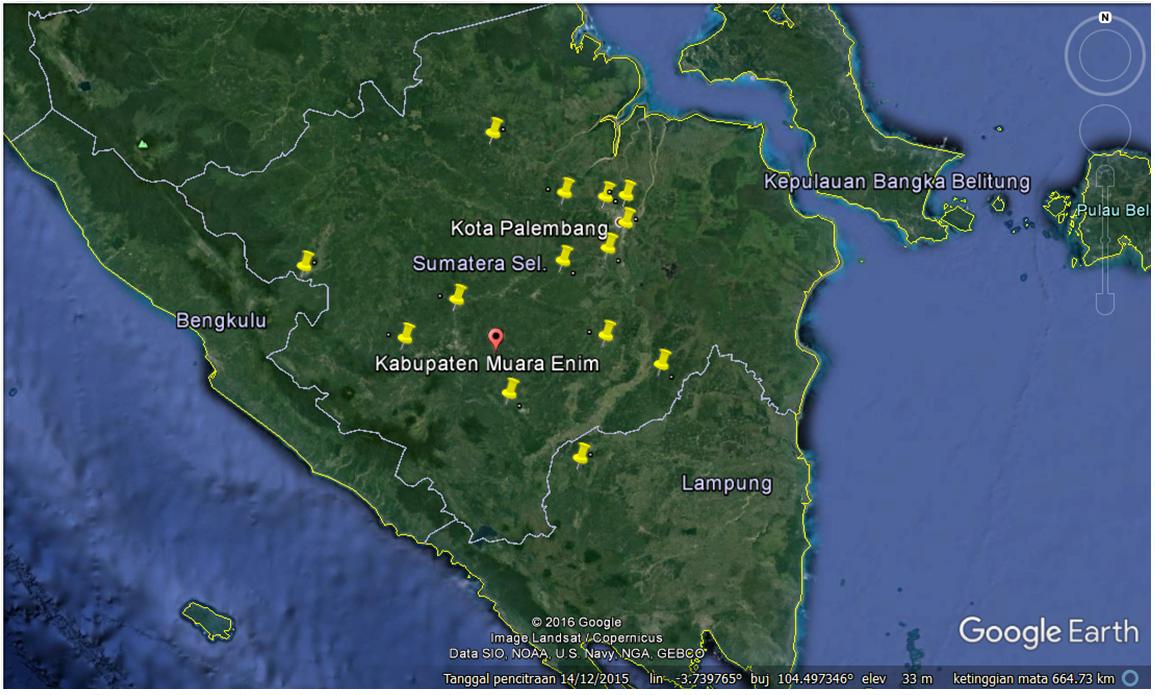Image resolution: width=1155 pixels, height=695 pixels.
Task: Click the red placemark above Kabupaten Muara Enim
Action: coord(494,338)
